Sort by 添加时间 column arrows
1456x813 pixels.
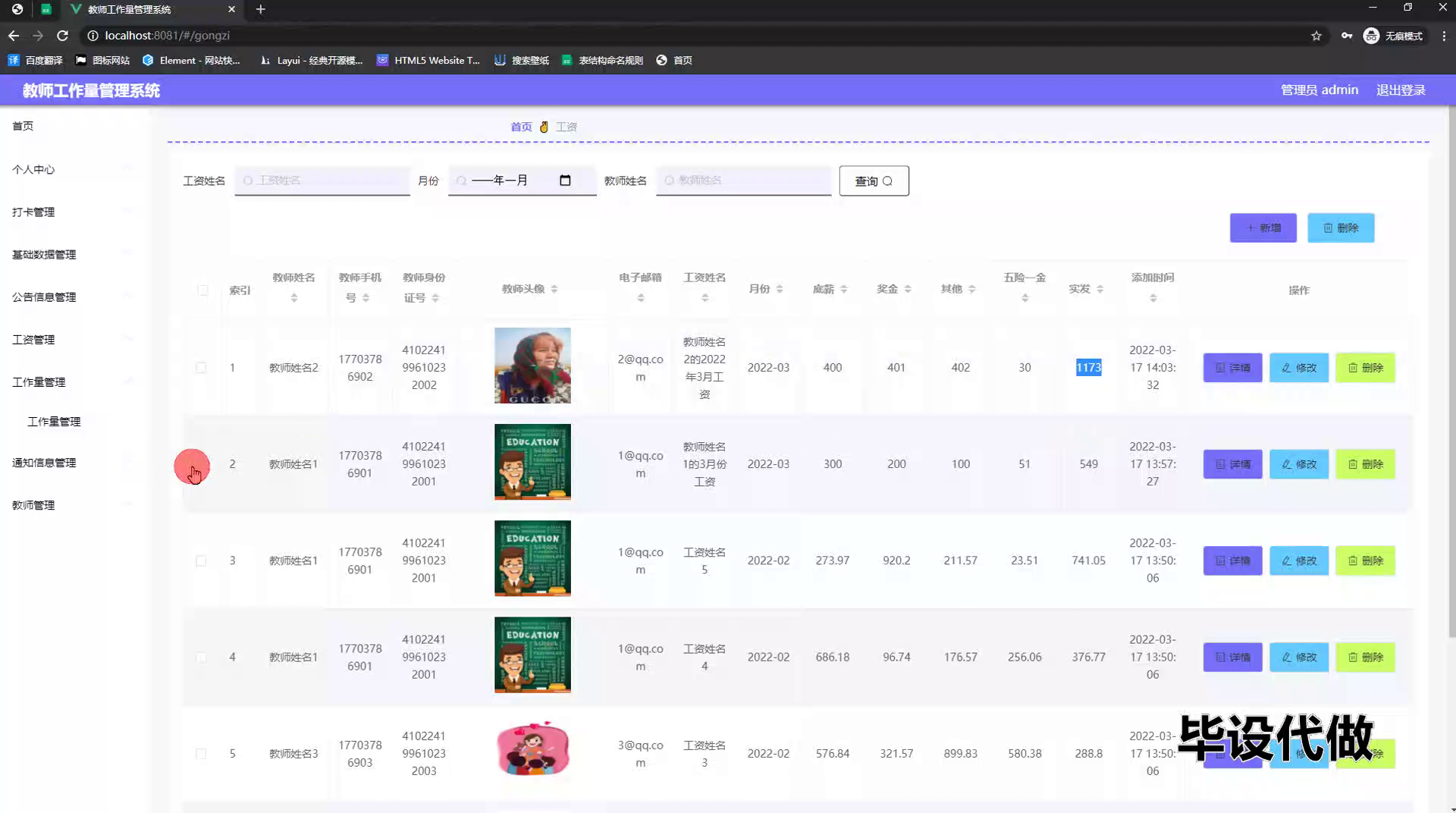[x=1153, y=298]
